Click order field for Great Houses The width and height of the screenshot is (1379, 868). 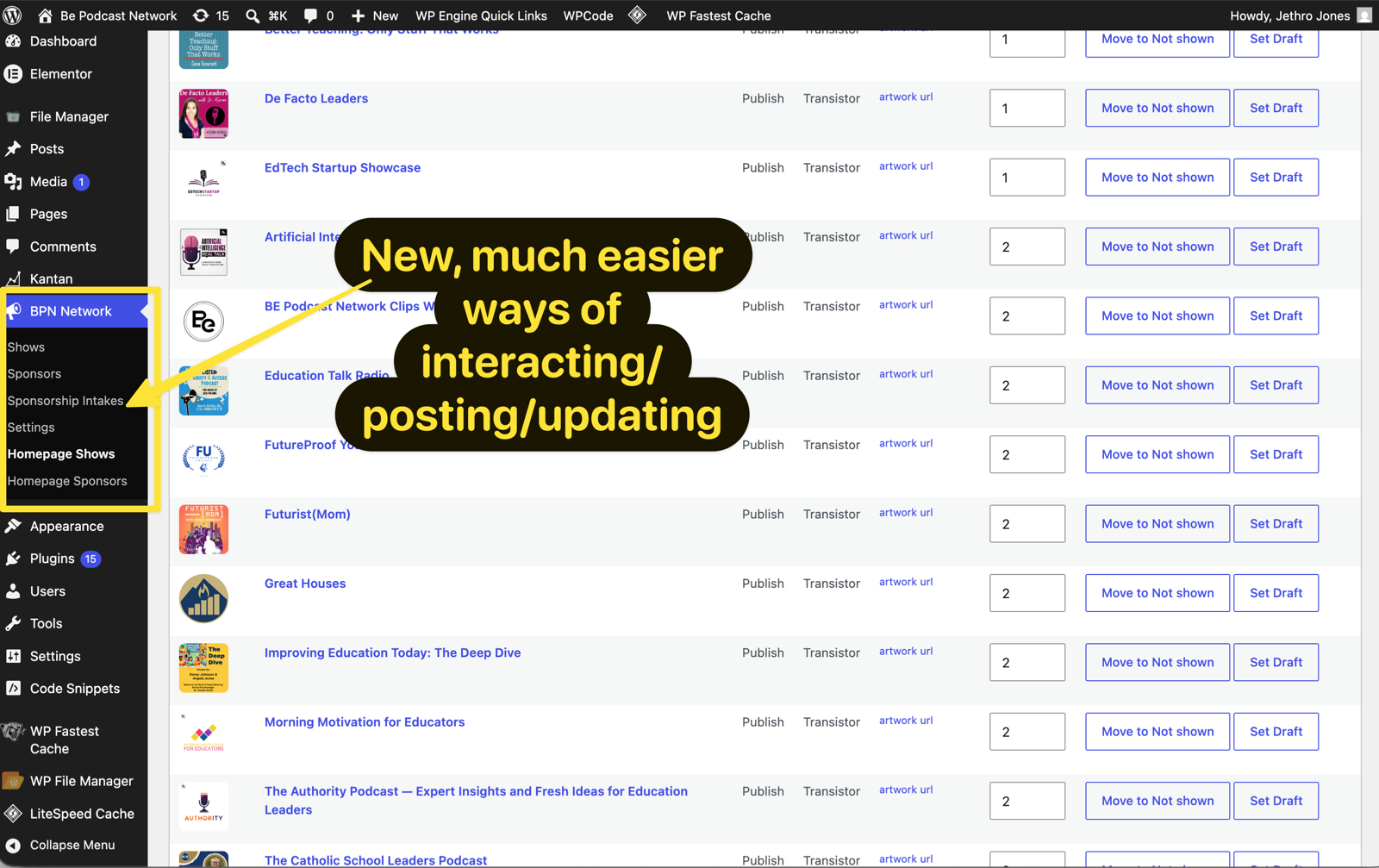tap(1027, 593)
